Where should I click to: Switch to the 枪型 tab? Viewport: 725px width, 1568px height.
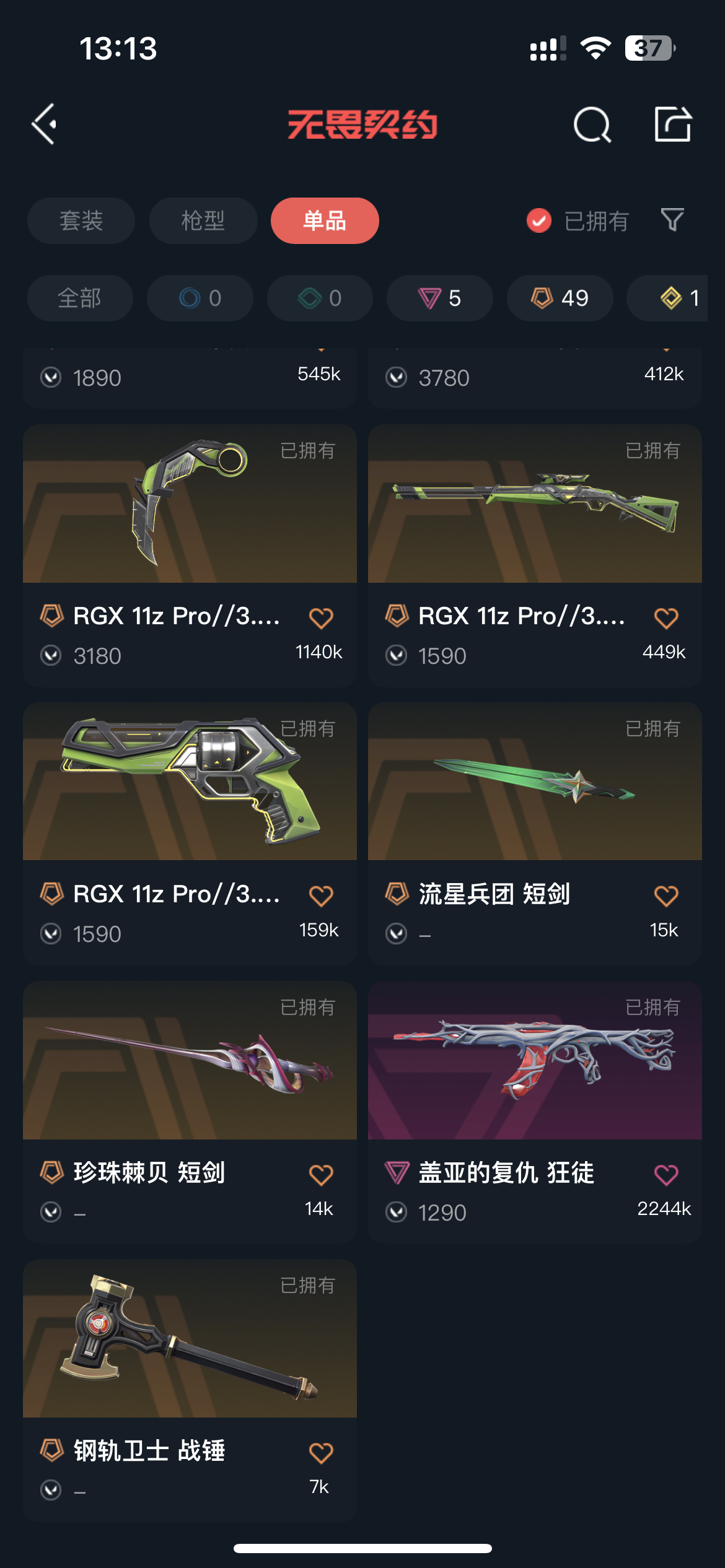(203, 220)
